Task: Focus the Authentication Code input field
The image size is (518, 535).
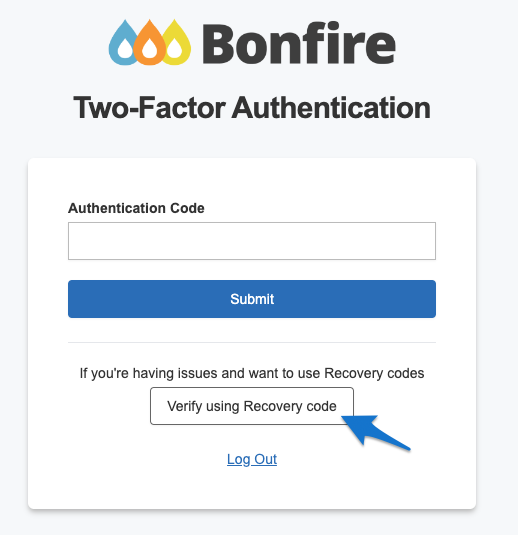Action: 252,241
